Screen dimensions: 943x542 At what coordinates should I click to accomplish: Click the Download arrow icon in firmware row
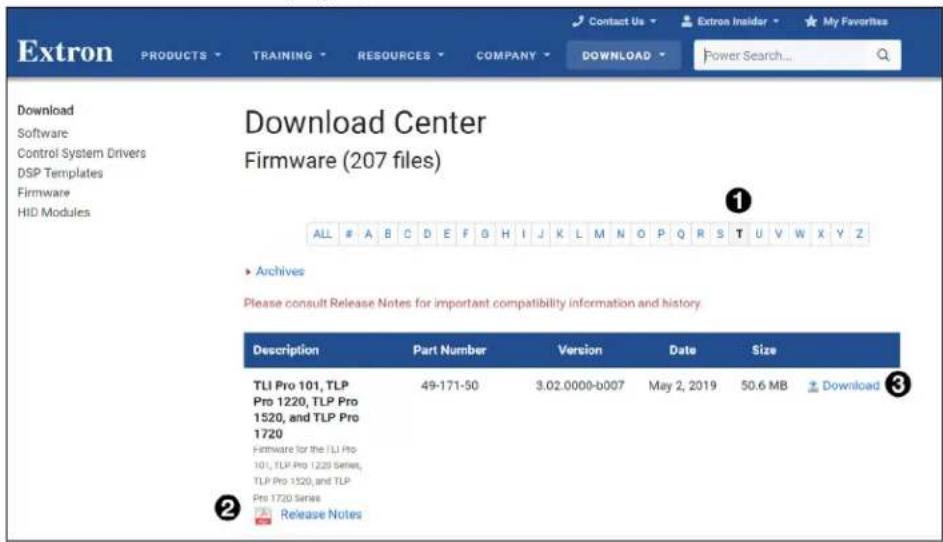812,386
